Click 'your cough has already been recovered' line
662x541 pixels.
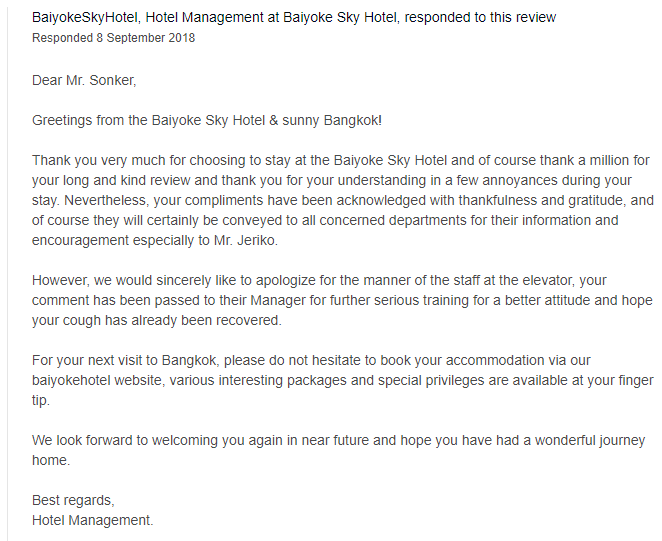pyautogui.click(x=157, y=320)
